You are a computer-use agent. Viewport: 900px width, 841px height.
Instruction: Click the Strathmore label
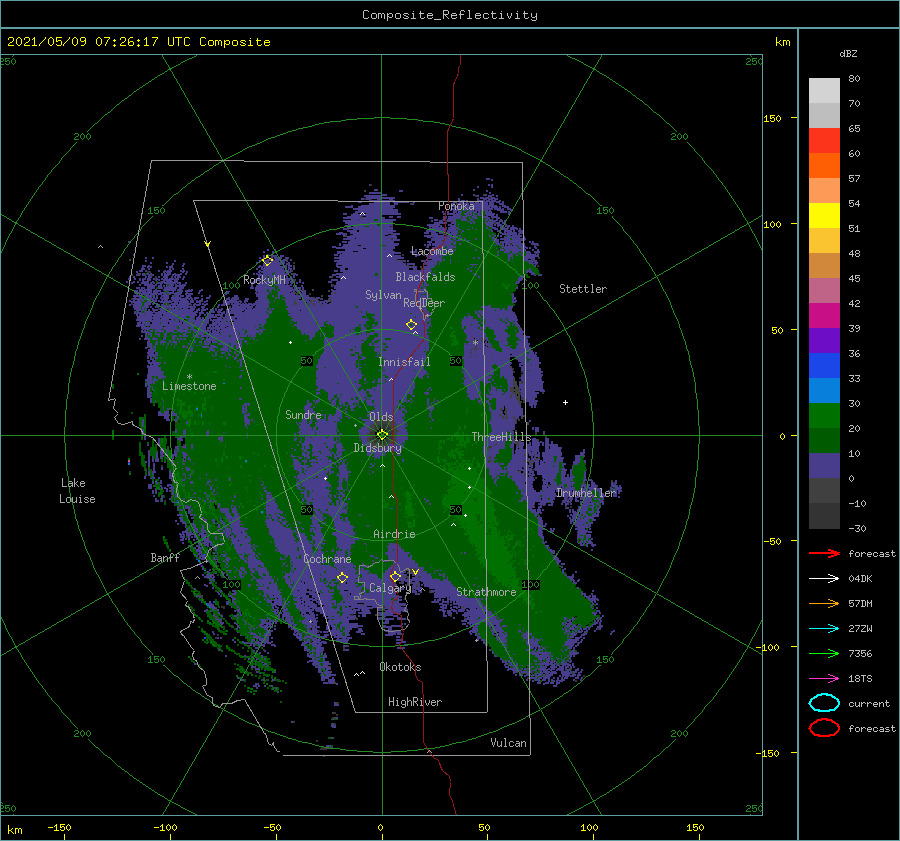click(486, 592)
